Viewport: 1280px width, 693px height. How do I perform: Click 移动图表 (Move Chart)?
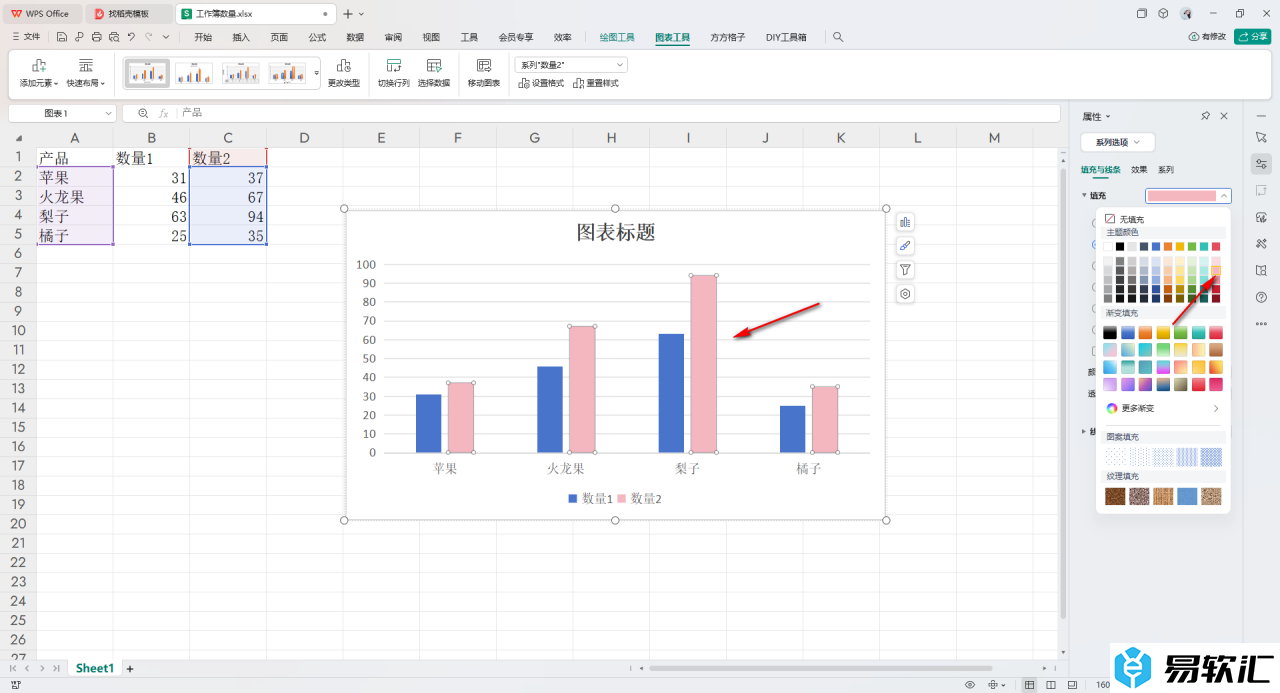click(x=484, y=73)
